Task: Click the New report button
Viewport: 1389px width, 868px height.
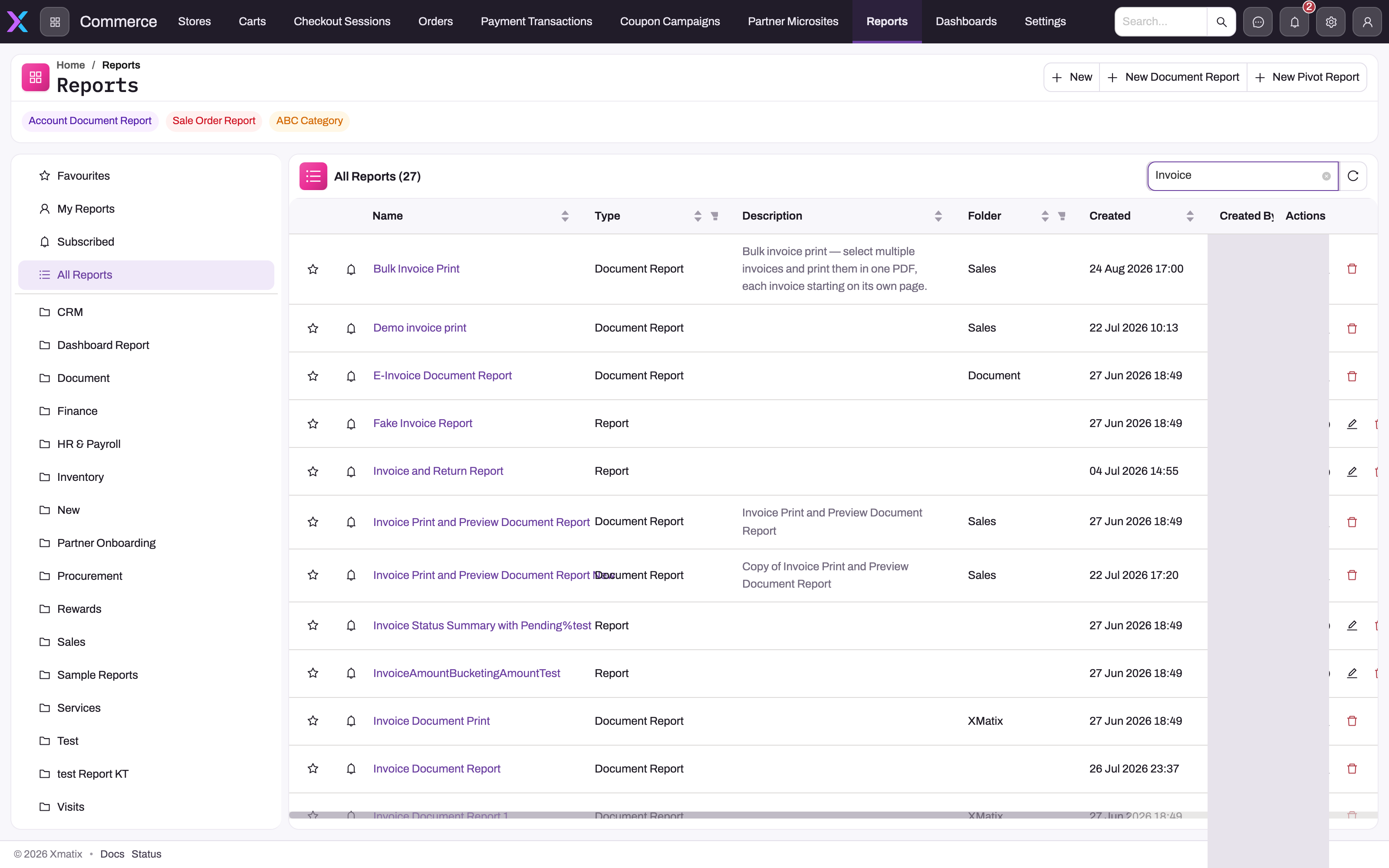Action: tap(1072, 77)
